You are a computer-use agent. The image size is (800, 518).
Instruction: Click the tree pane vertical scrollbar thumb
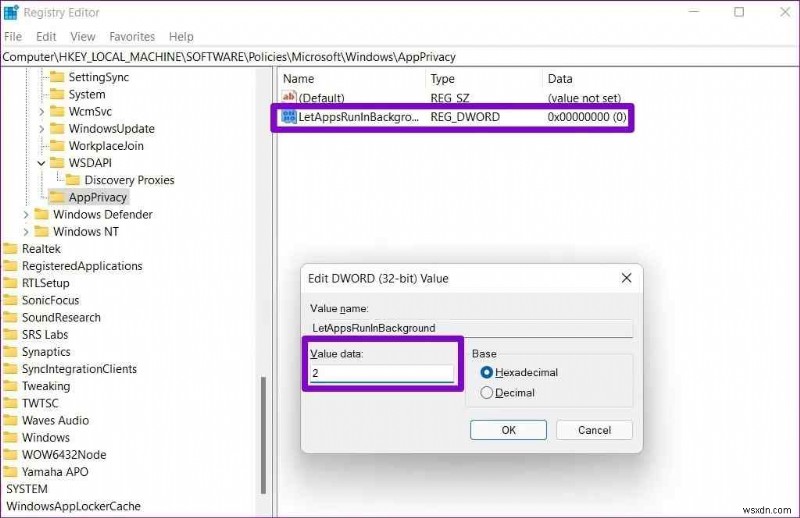pos(263,435)
